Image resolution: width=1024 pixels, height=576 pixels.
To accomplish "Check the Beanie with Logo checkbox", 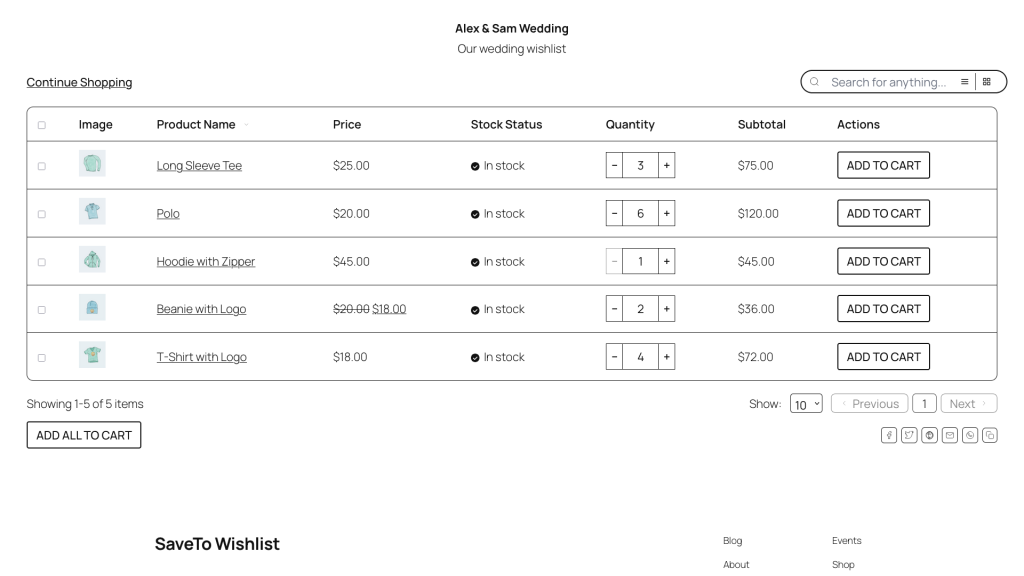I will click(x=42, y=310).
